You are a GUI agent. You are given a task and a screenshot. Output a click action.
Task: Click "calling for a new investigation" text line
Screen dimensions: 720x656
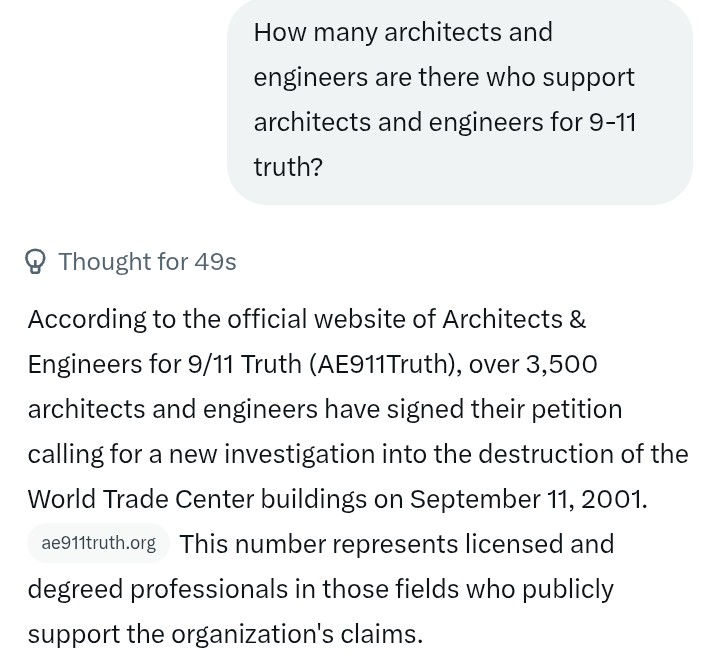[x=201, y=454]
